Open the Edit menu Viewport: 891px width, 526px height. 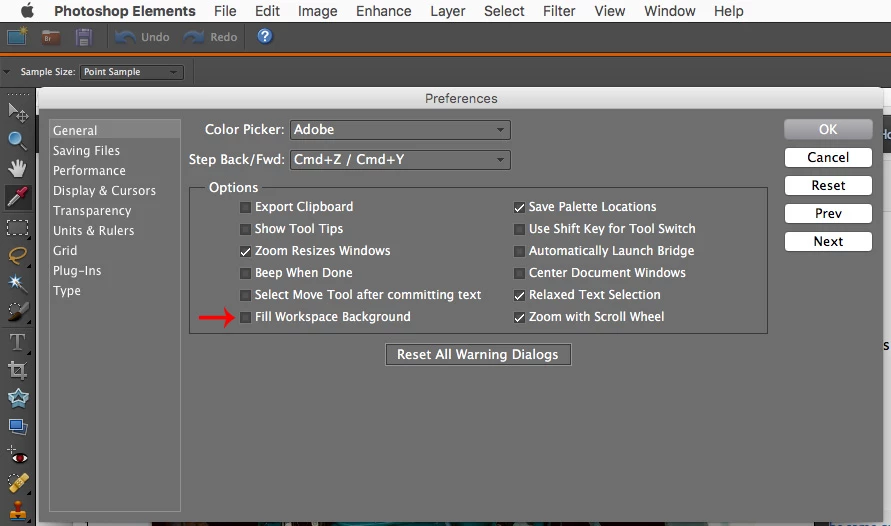point(267,11)
